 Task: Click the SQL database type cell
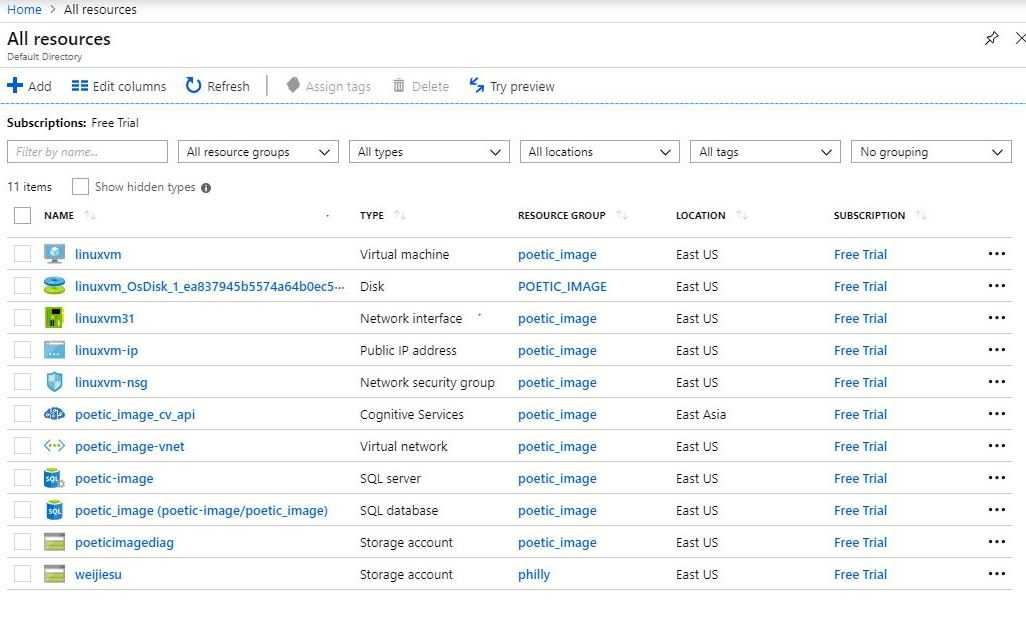click(x=399, y=510)
